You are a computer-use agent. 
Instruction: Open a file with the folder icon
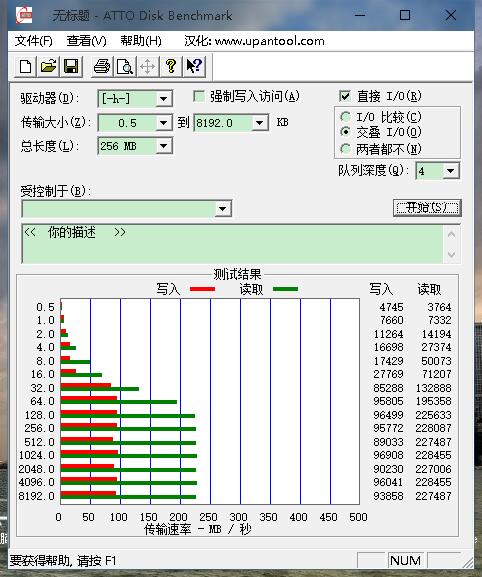48,66
